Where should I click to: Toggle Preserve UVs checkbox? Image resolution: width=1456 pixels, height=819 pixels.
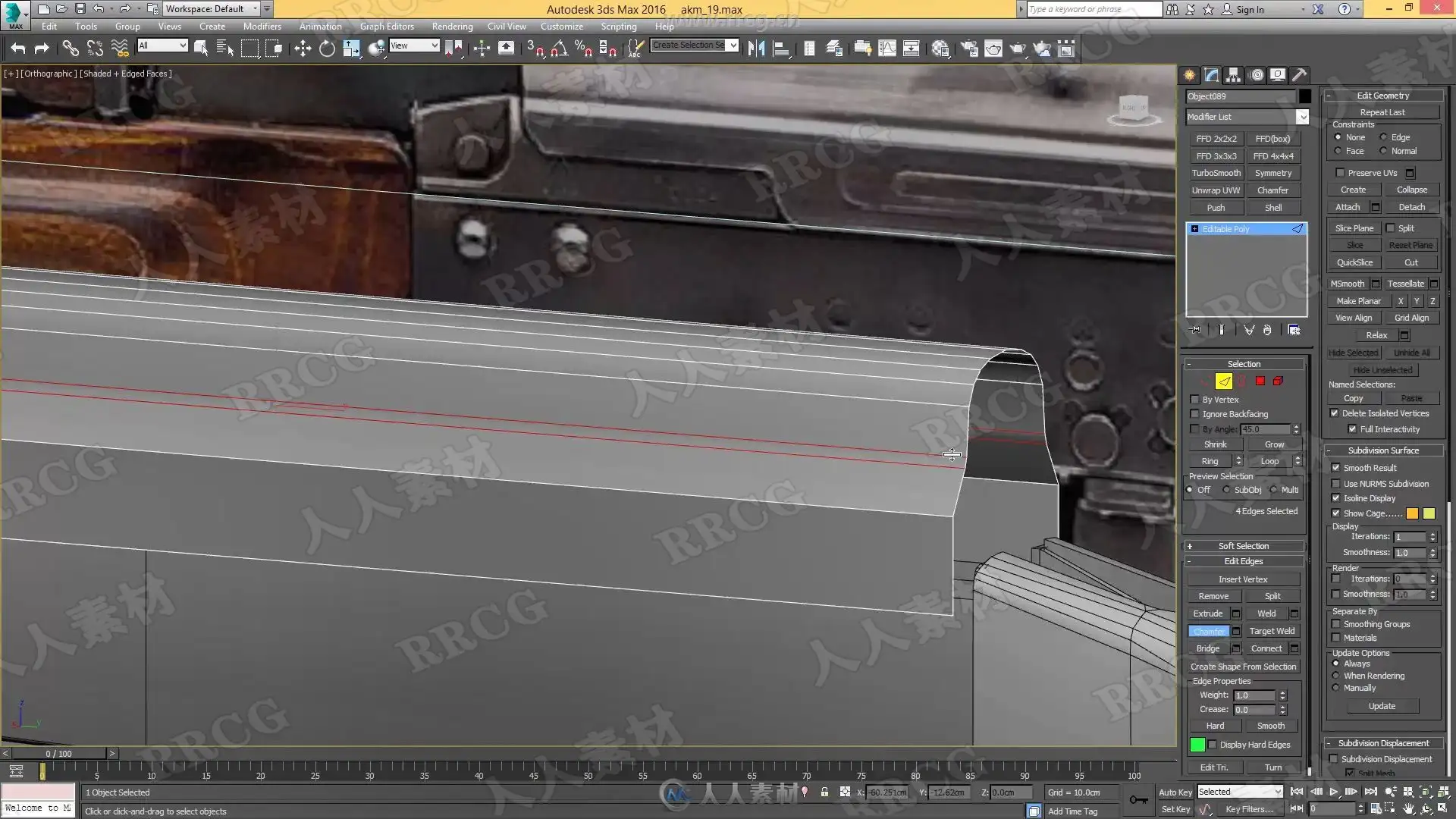coord(1340,173)
